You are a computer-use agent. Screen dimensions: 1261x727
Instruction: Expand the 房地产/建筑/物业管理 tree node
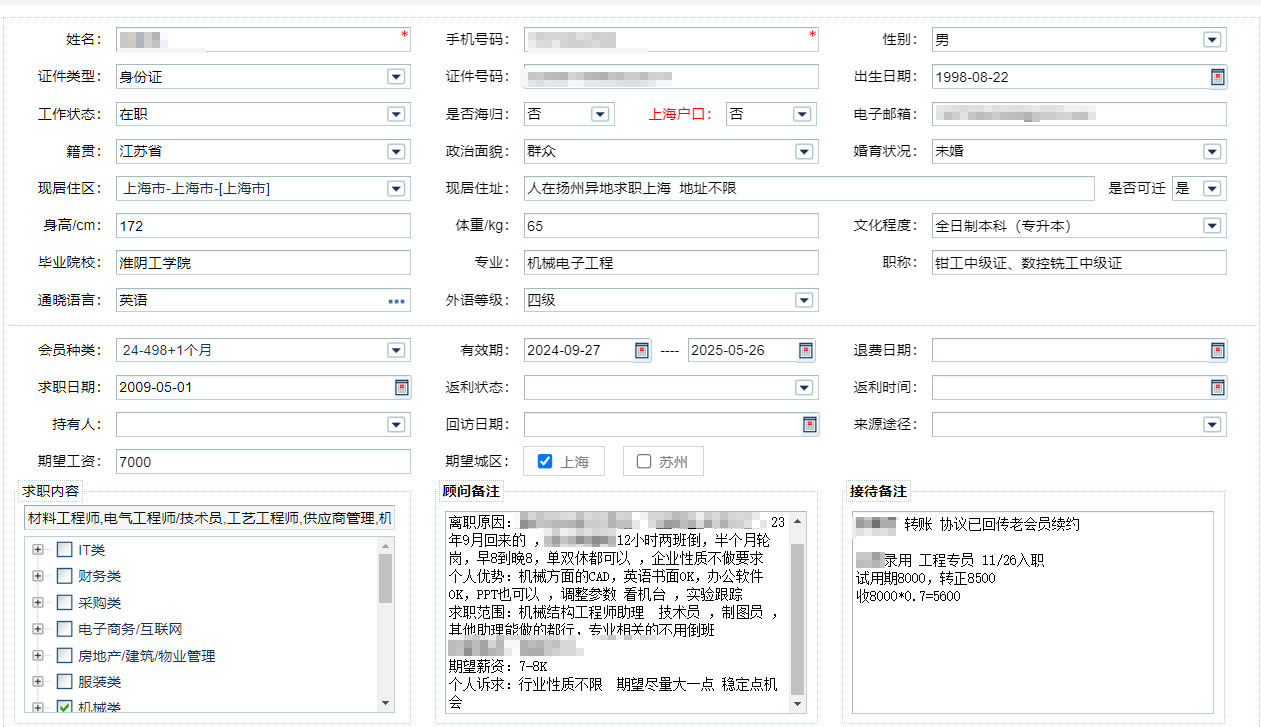tap(38, 656)
